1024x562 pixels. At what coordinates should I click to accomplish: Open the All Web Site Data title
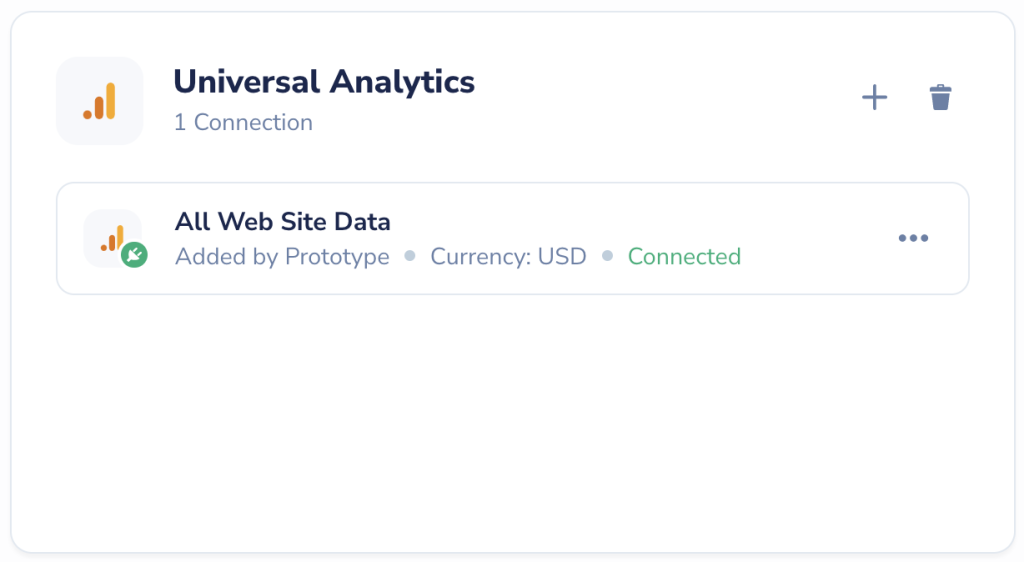(x=282, y=222)
